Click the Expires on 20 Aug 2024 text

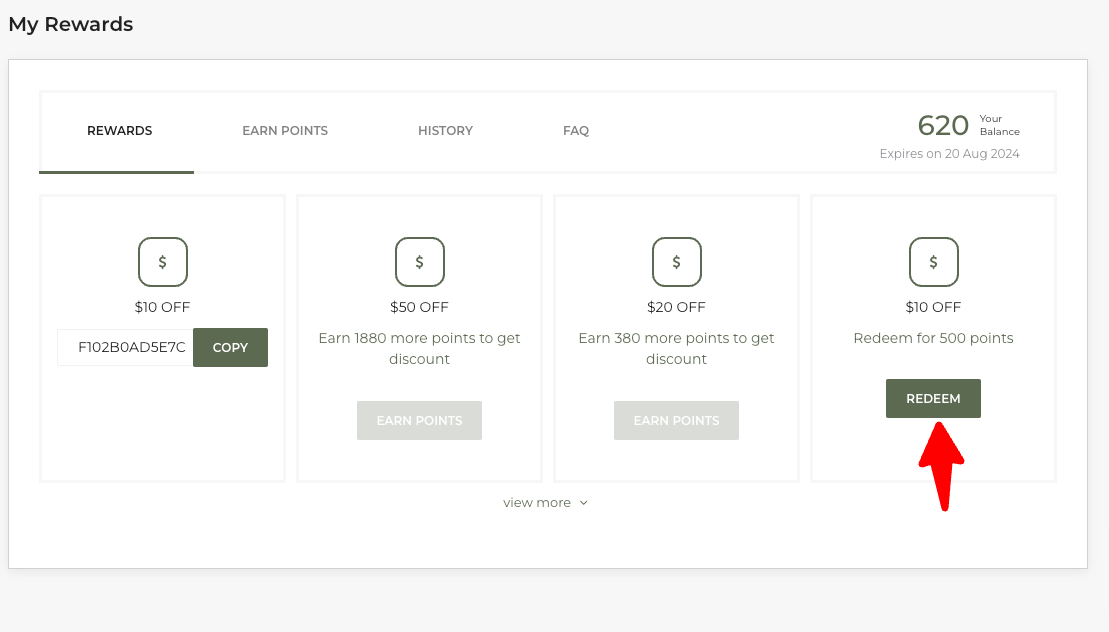tap(949, 153)
